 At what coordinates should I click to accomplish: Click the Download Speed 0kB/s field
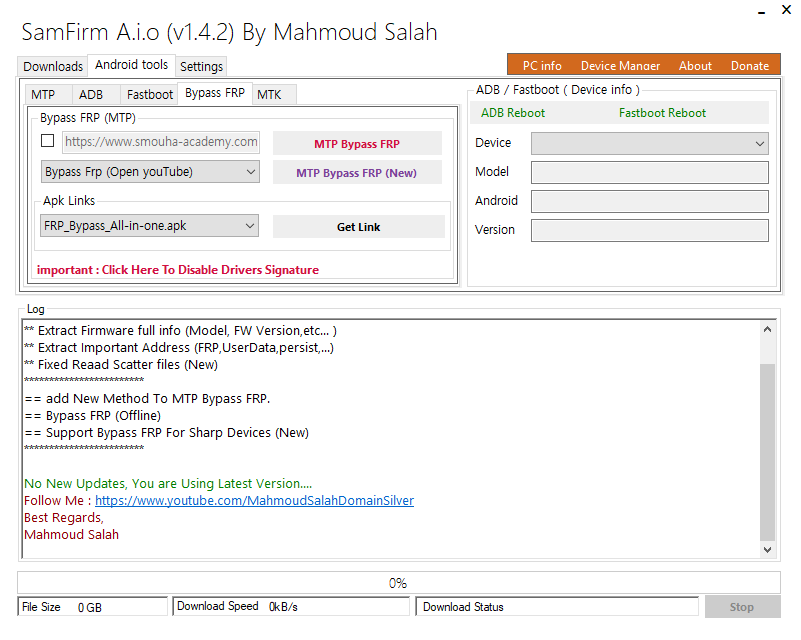coord(291,606)
